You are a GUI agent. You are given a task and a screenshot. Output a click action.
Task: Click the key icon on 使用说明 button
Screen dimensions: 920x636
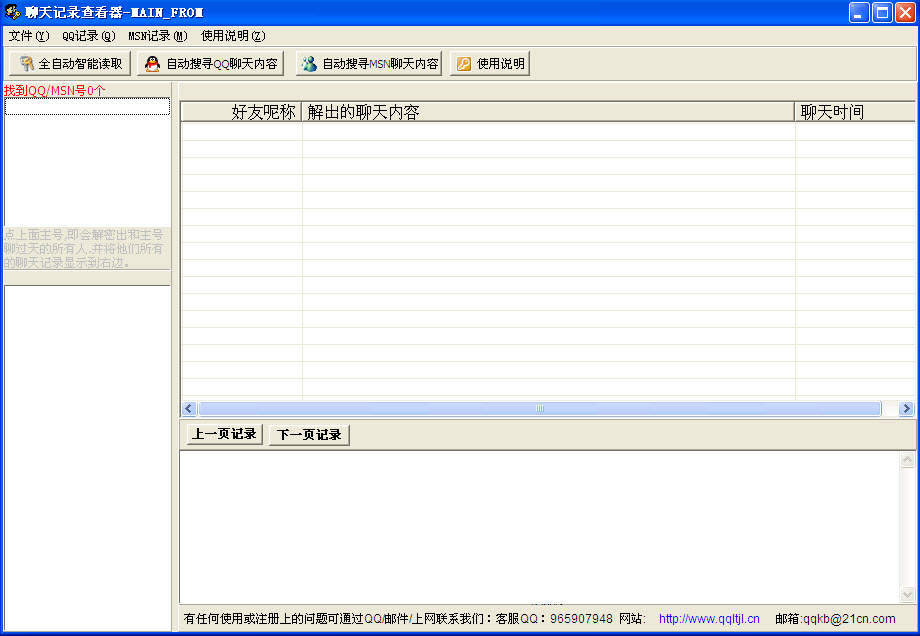pos(464,63)
